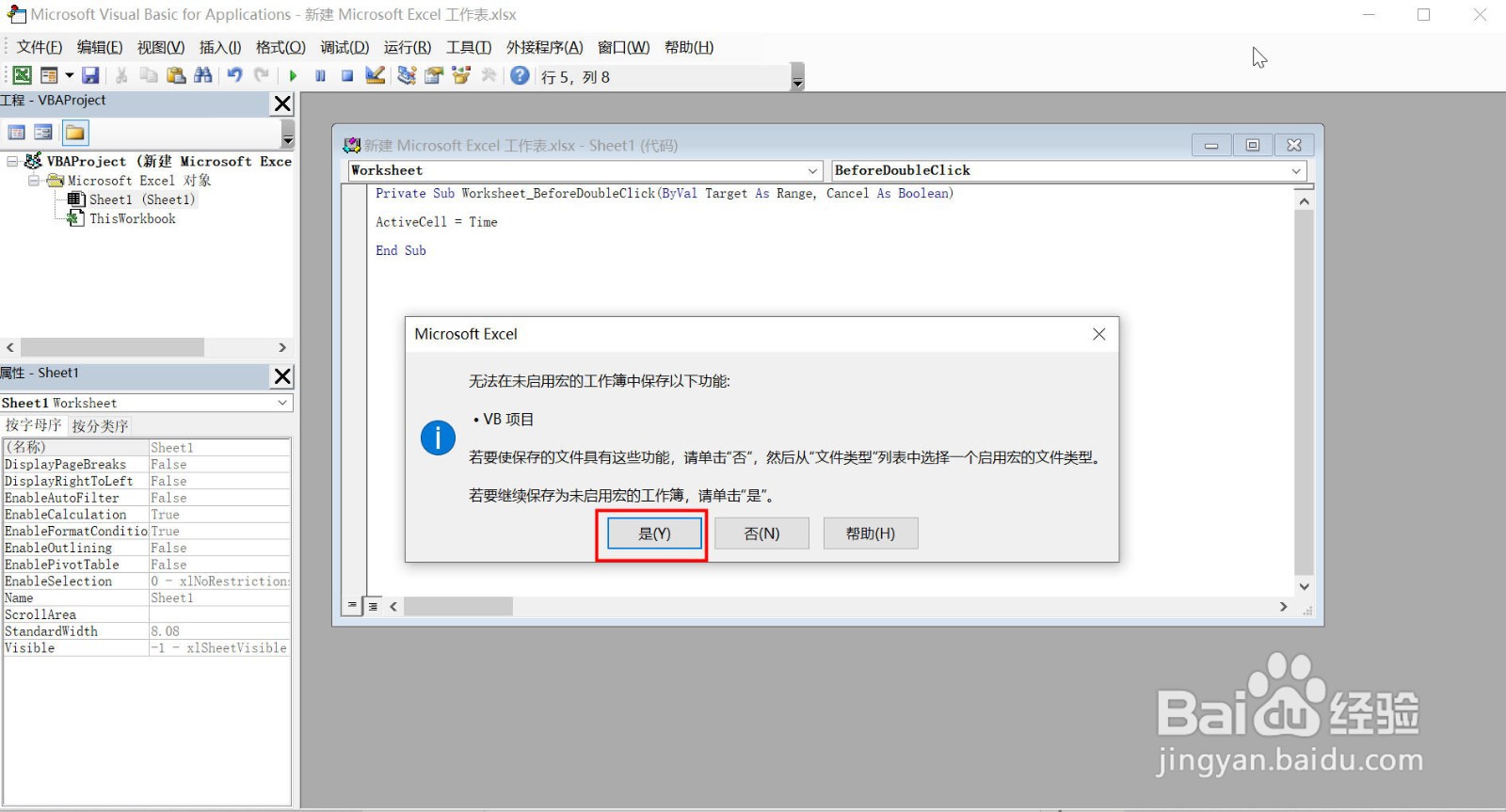This screenshot has width=1506, height=812.
Task: Open the 运行(R) menu
Action: click(408, 47)
